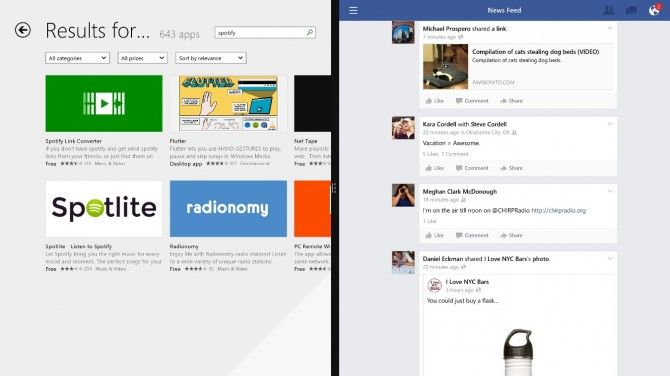Open the orange PC Remote app tile
The height and width of the screenshot is (376, 670).
312,209
